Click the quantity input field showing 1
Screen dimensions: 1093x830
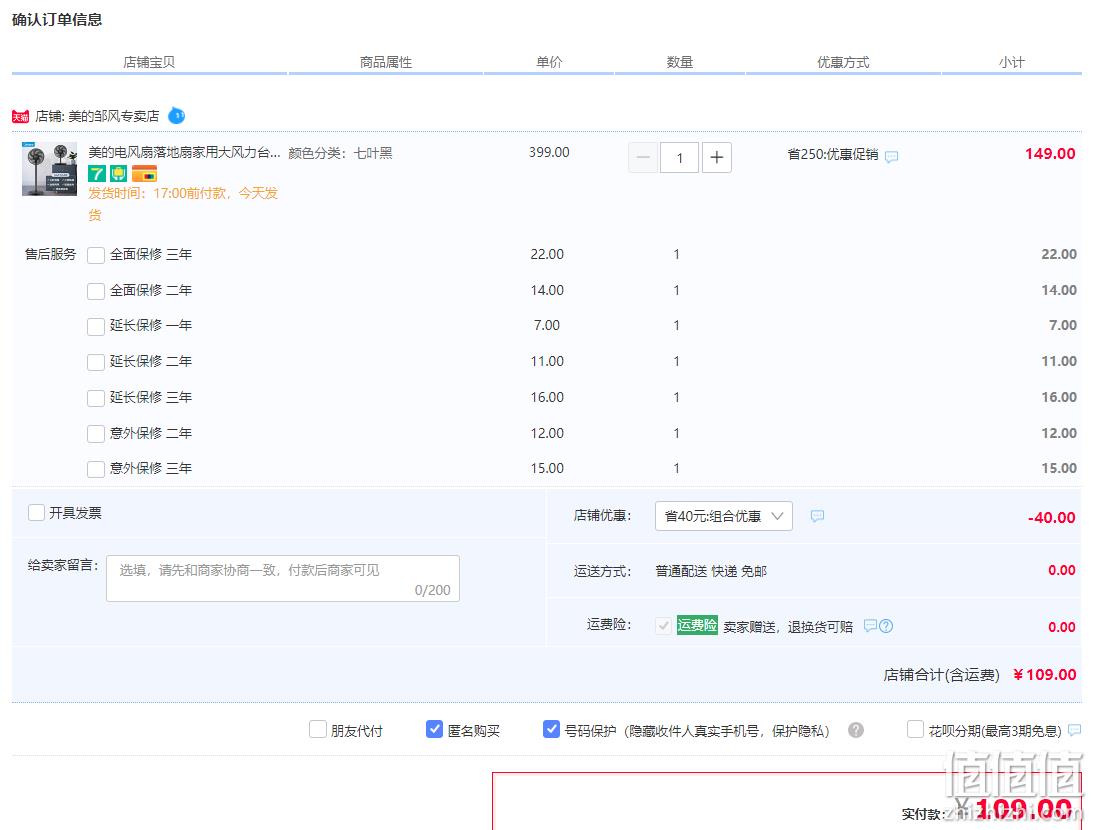(x=680, y=157)
